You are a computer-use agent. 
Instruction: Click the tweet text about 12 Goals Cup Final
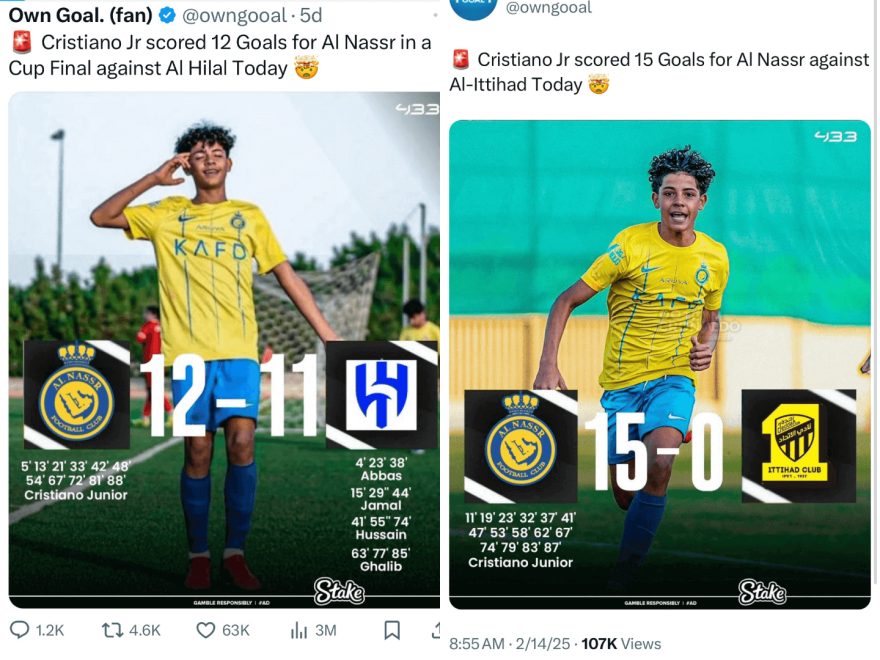click(x=220, y=55)
